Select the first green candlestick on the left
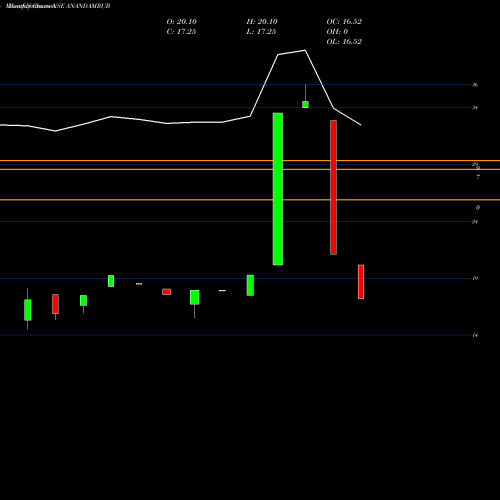This screenshot has height=500, width=500. (x=28, y=310)
